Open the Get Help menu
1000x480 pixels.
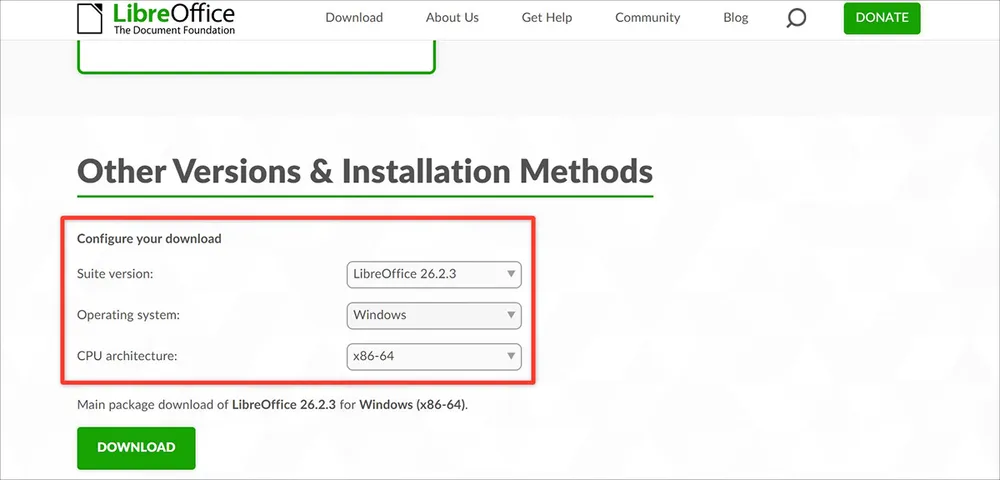point(547,18)
